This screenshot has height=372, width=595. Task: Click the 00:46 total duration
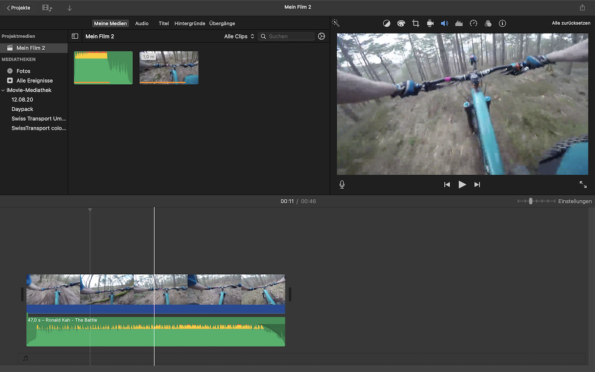point(309,201)
